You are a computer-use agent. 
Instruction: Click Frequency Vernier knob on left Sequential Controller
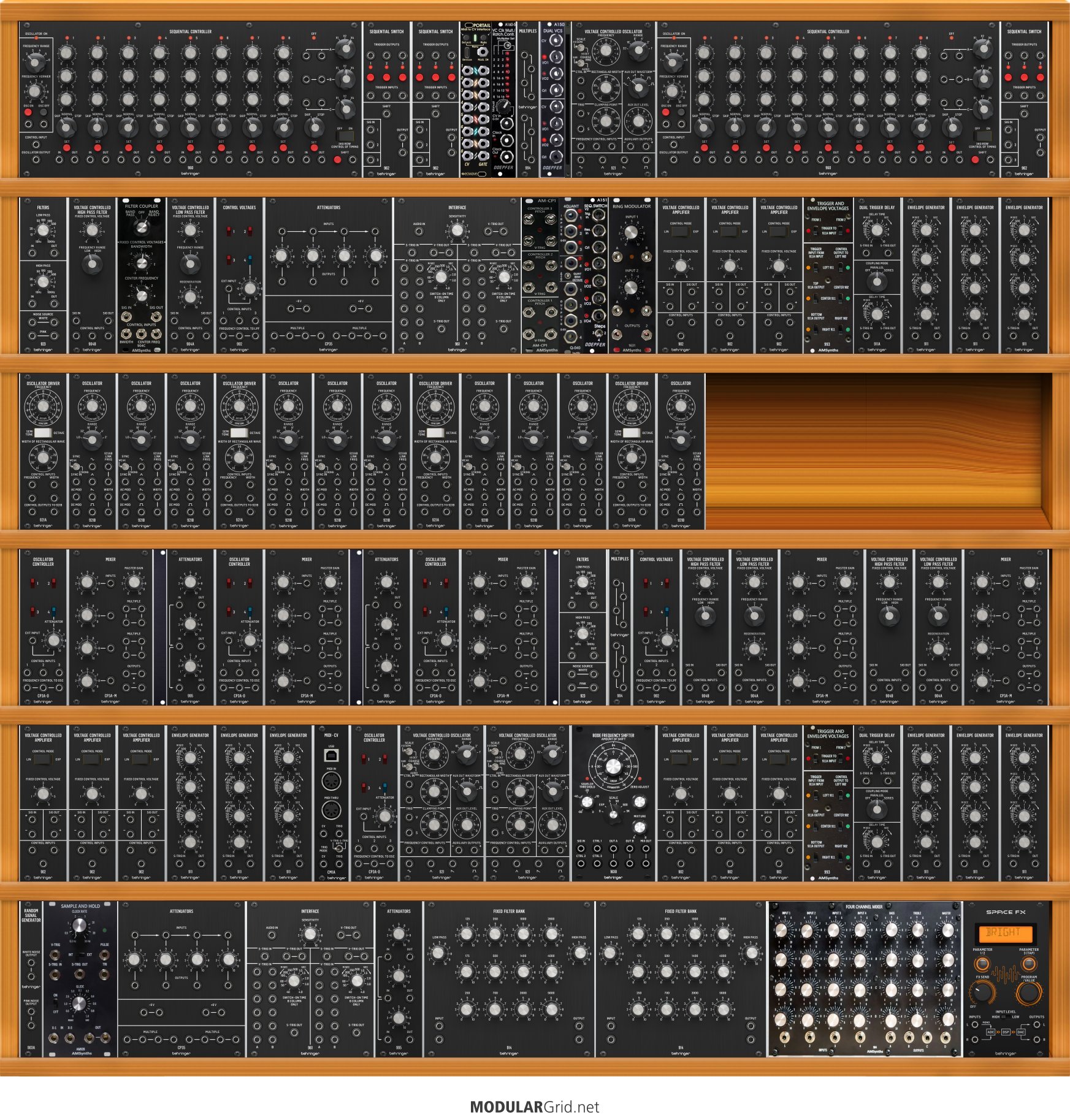[35, 91]
